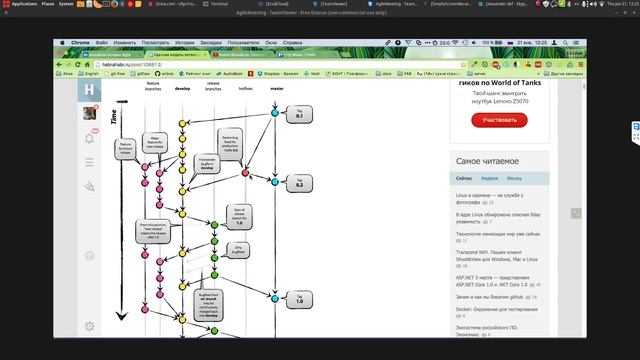The width and height of the screenshot is (640, 360).
Task: Click the scroll-to-top button at right edge
Action: click(x=576, y=213)
